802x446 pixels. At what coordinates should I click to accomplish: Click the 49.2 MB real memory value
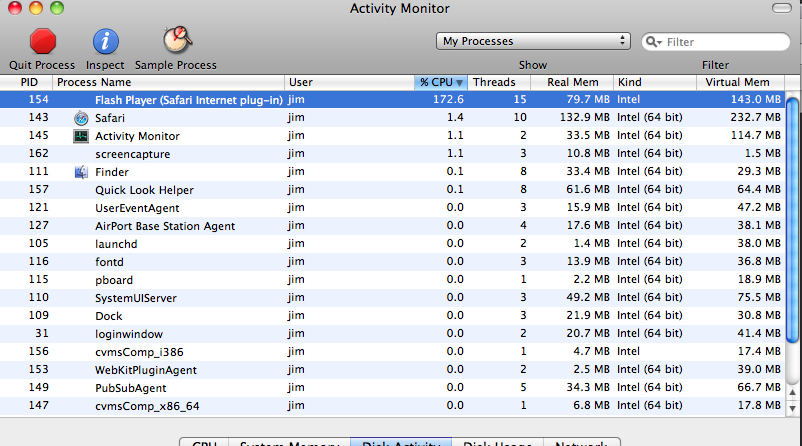tap(588, 298)
